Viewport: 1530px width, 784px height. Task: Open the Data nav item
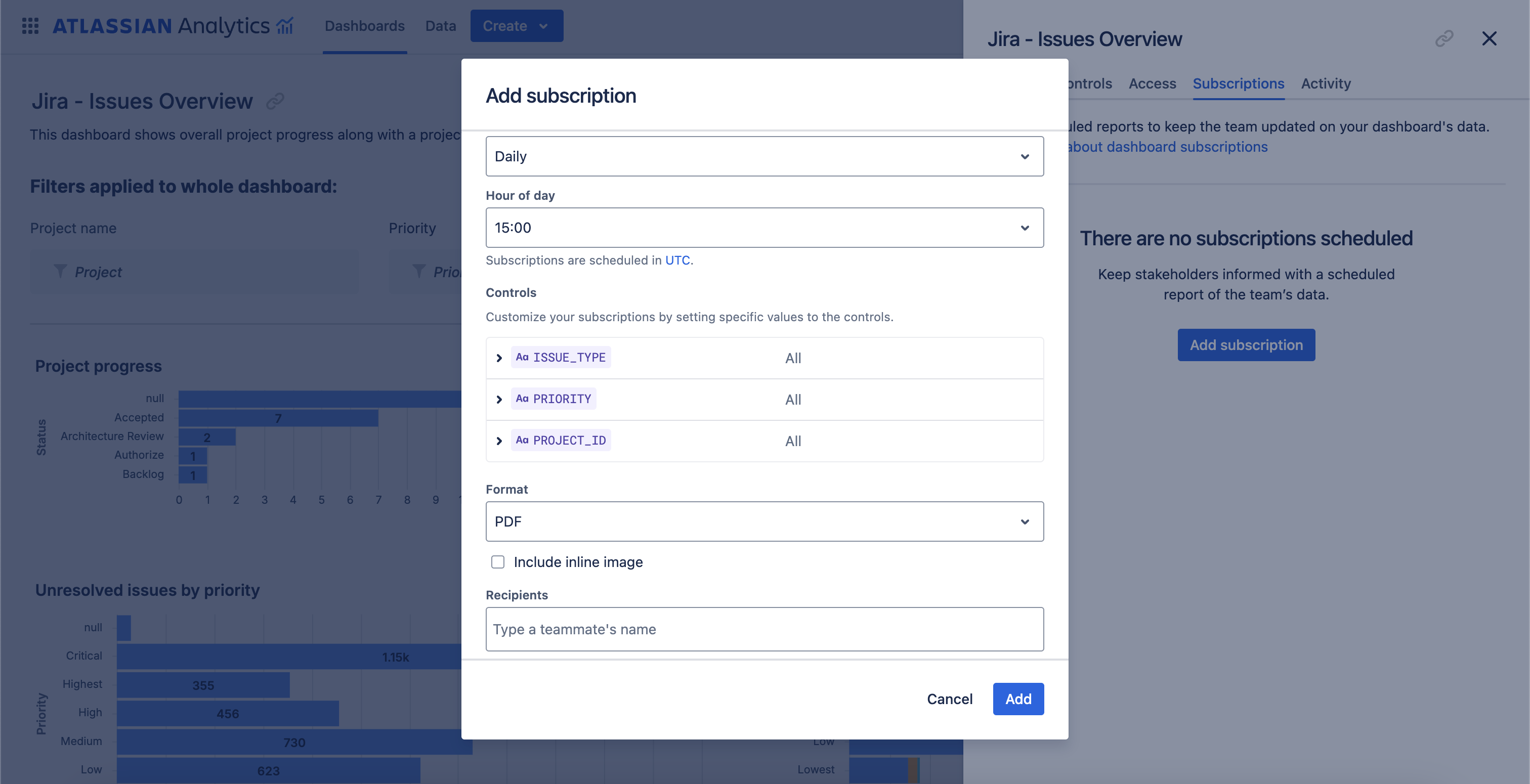[x=440, y=25]
